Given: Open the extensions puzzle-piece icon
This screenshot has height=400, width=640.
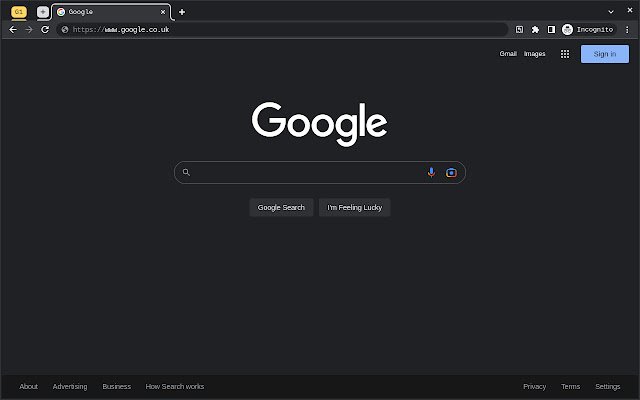Looking at the screenshot, I should point(535,29).
